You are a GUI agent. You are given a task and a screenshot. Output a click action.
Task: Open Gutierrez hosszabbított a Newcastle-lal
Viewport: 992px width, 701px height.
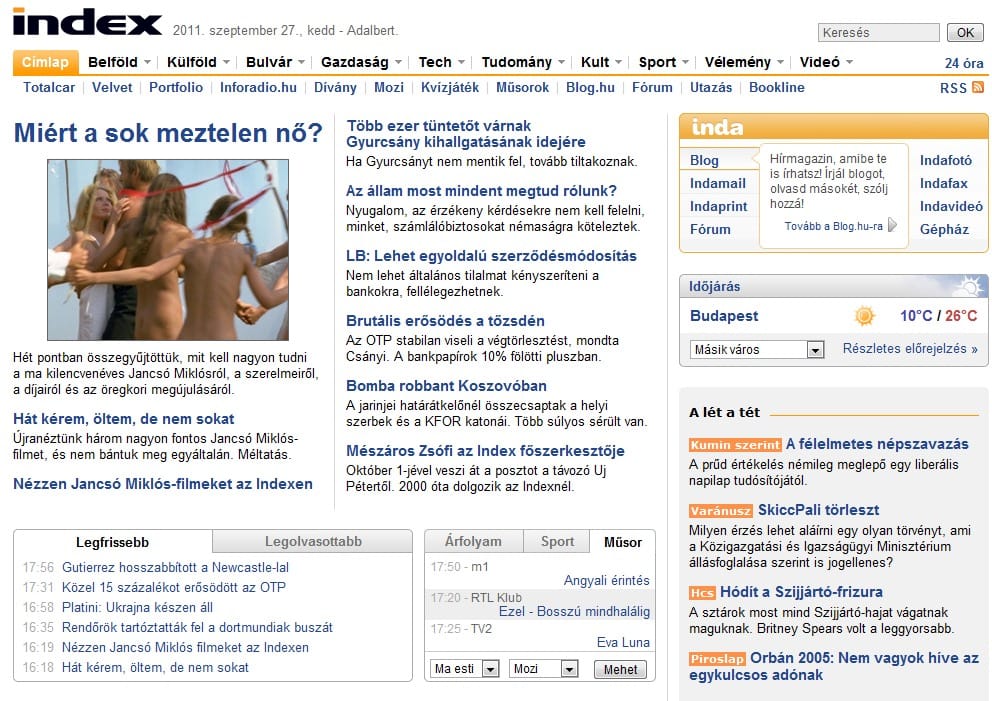pyautogui.click(x=175, y=568)
